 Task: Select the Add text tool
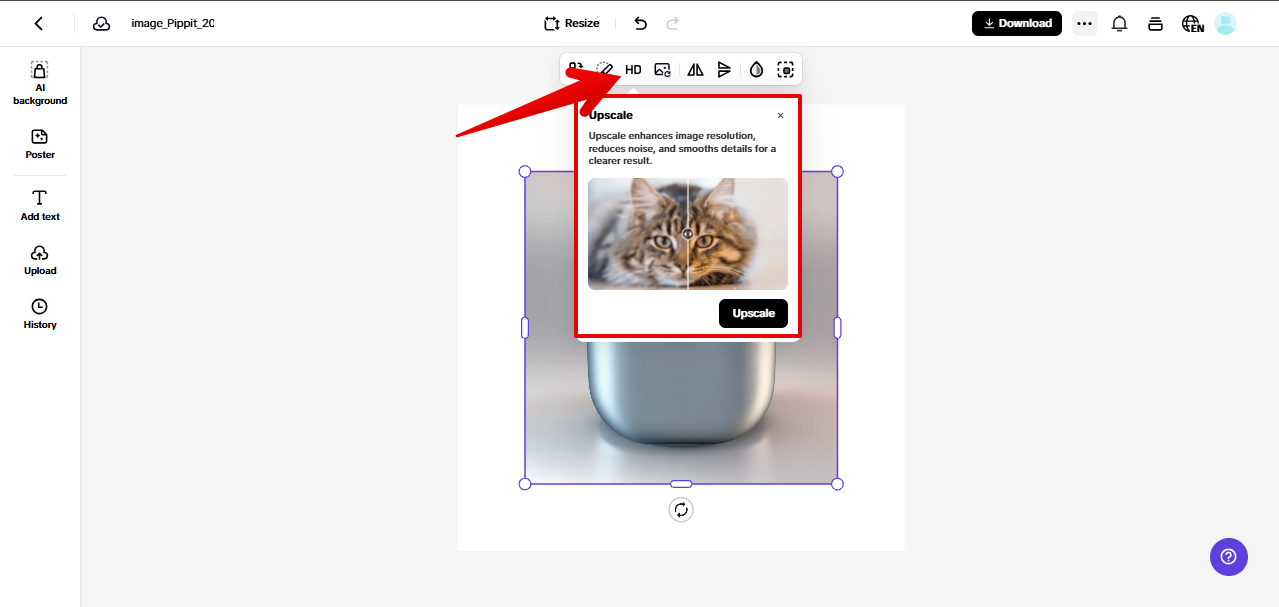(x=39, y=206)
